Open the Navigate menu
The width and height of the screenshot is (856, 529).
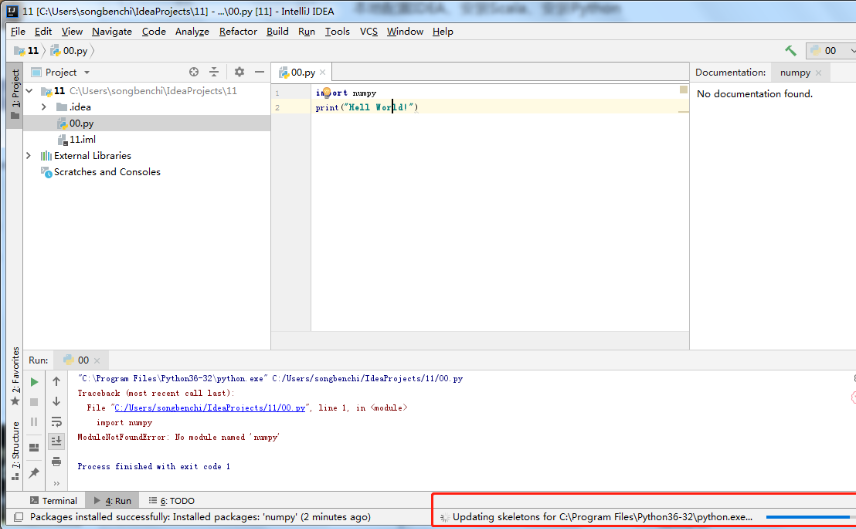coord(112,32)
